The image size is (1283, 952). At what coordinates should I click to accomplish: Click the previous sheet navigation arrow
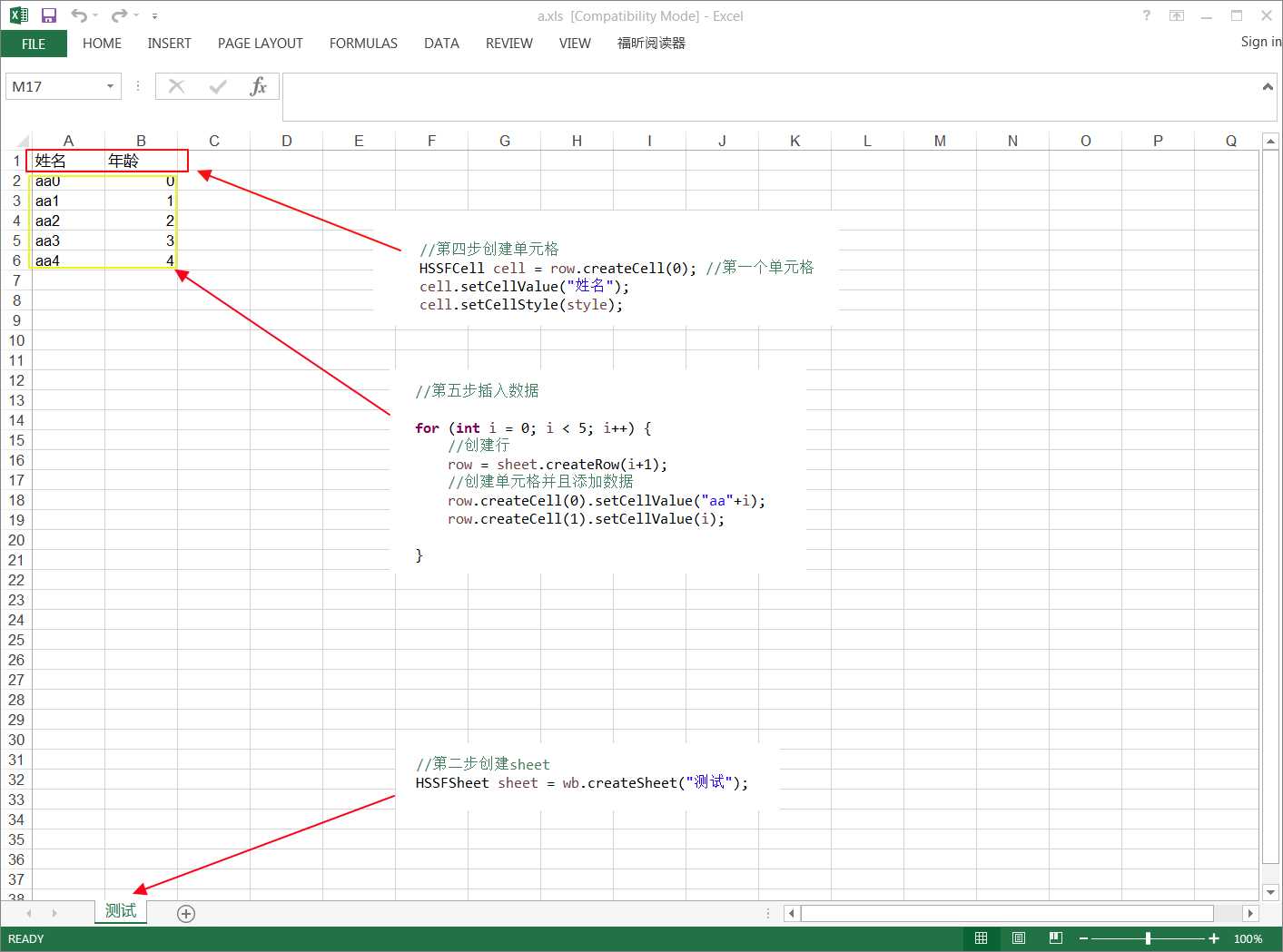[x=29, y=913]
